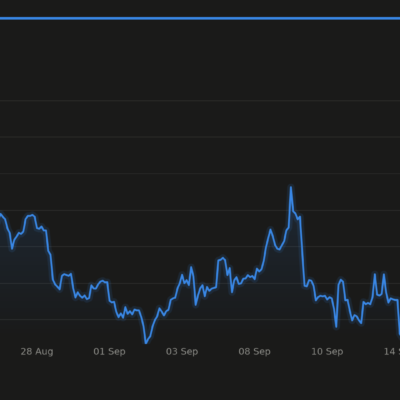This screenshot has height=400, width=400.
Task: Select the line's starting point at left edge
Action: (x=1, y=215)
